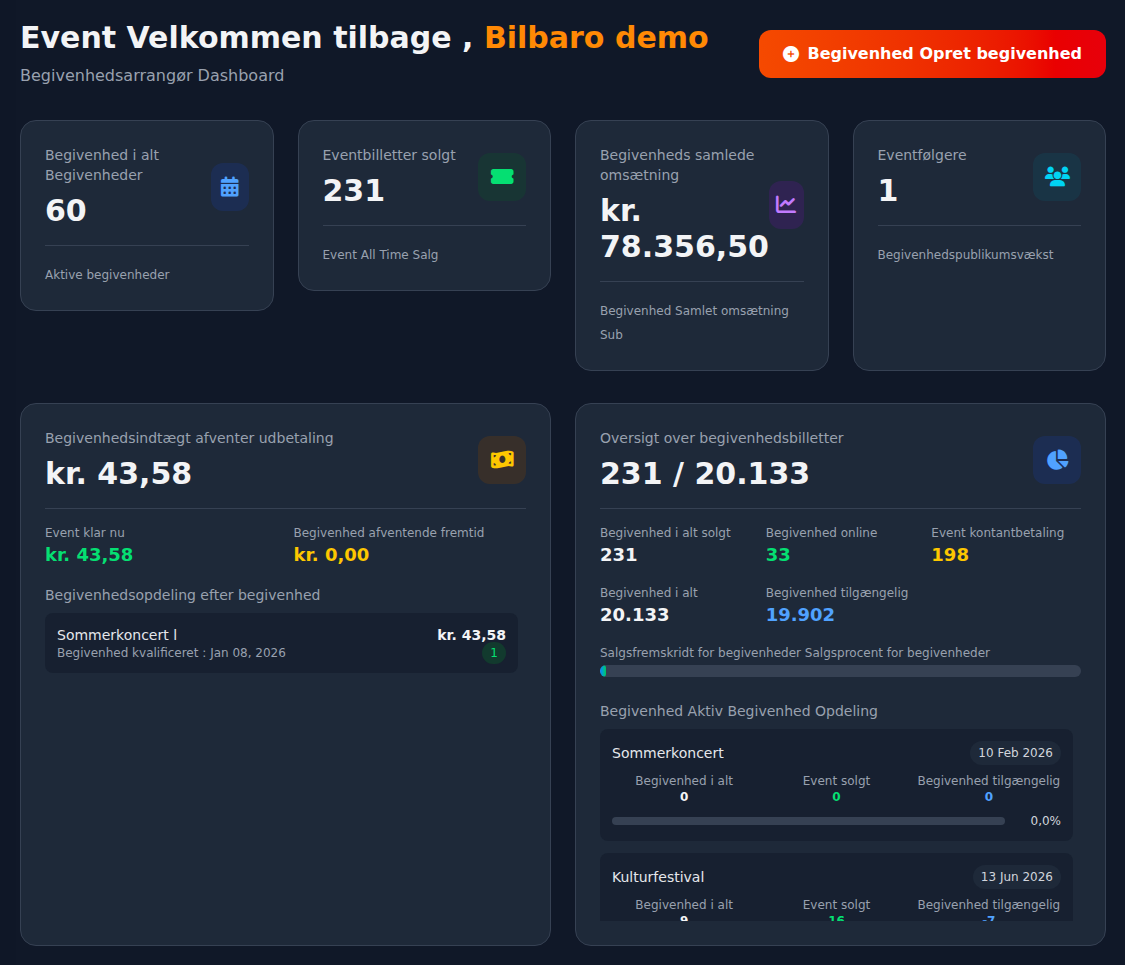Click the Eventfølgere value 1
This screenshot has height=965, width=1125.
click(888, 190)
